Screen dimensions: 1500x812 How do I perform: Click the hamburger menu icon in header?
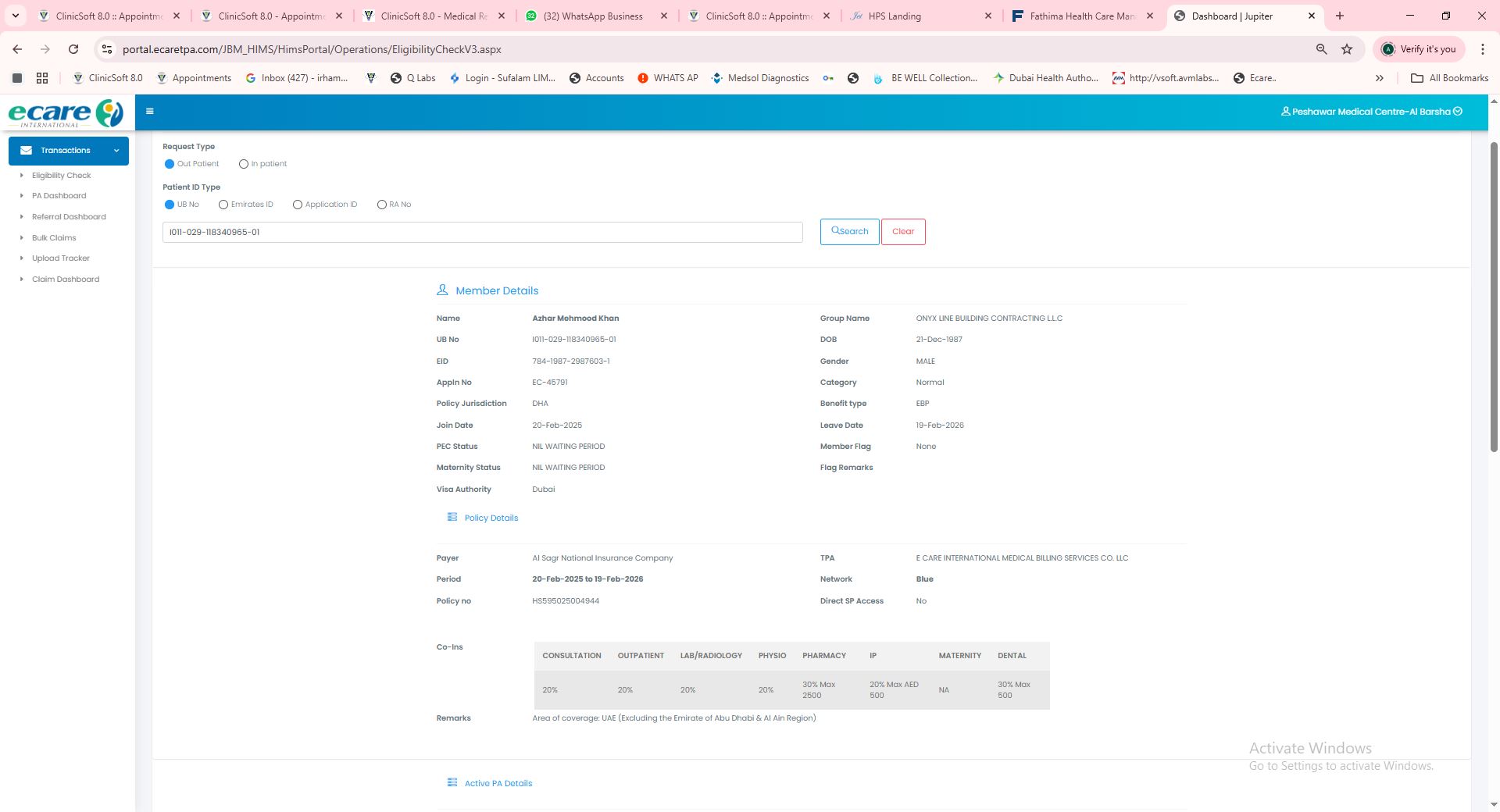150,112
